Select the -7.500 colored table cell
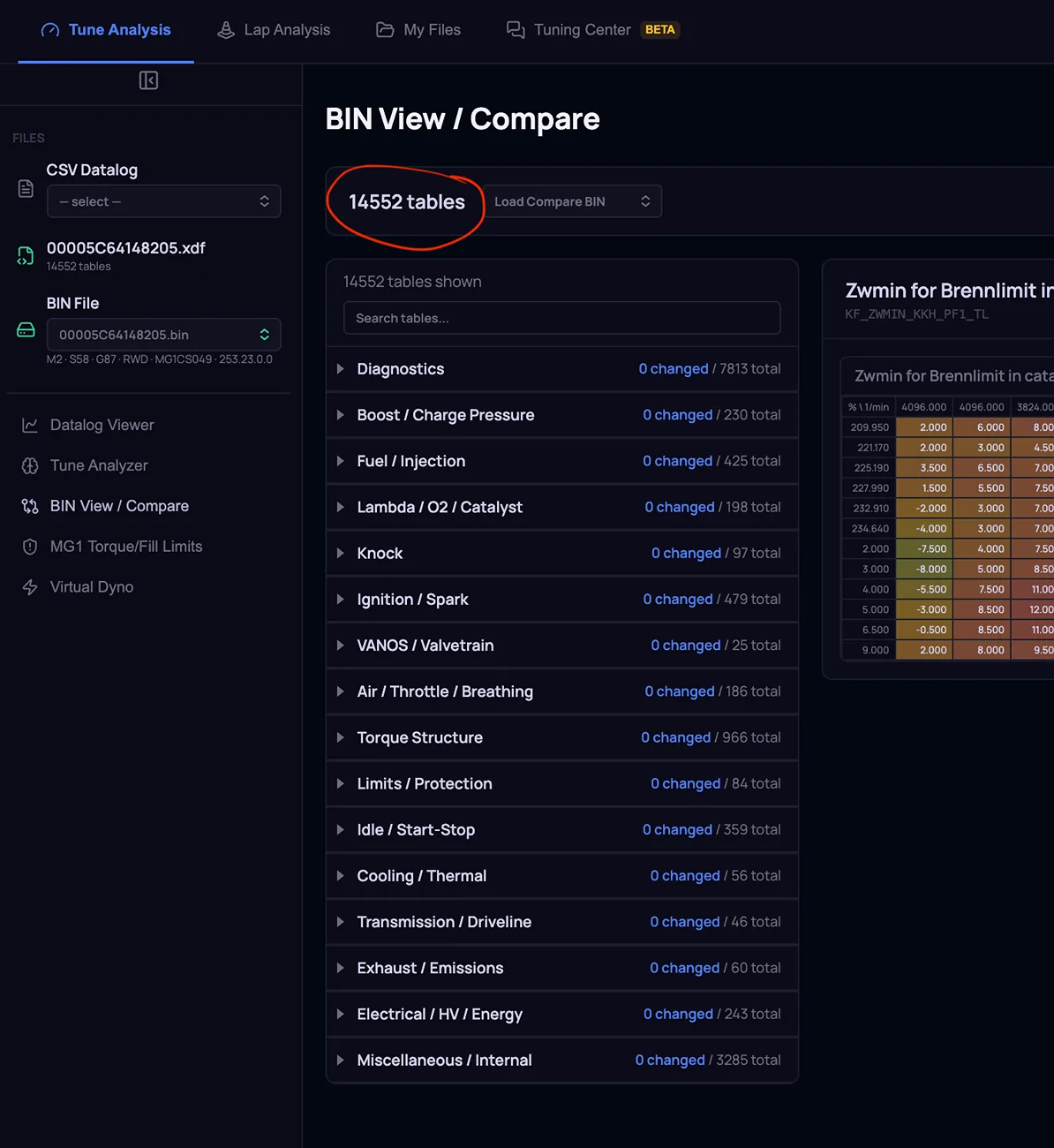 924,548
